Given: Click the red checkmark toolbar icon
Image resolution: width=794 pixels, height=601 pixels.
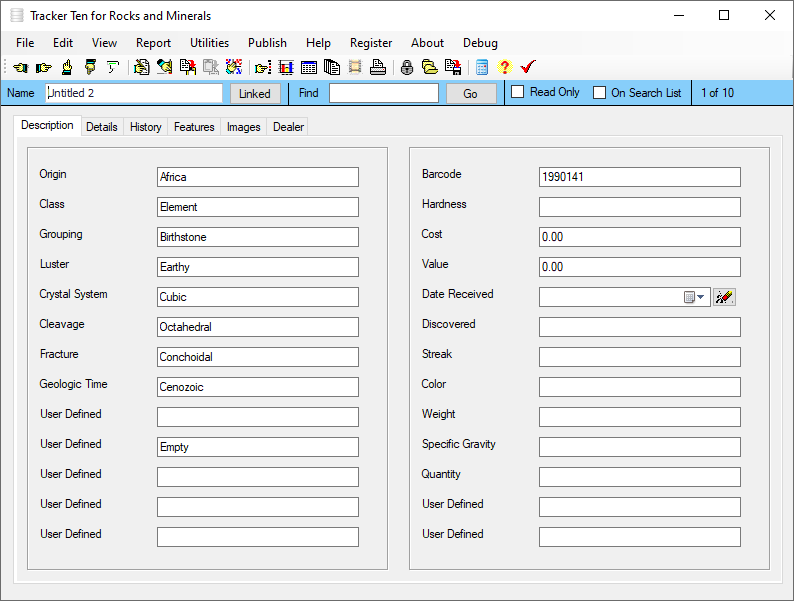Looking at the screenshot, I should point(528,68).
